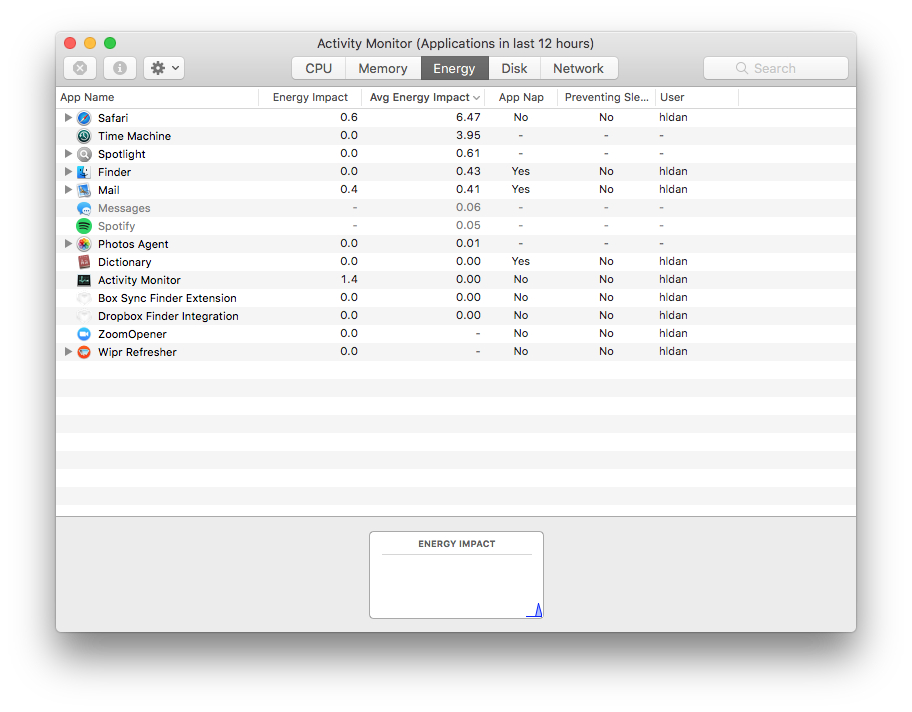Viewport: 912px width, 712px height.
Task: Expand the Wipr Refresher disclosure triangle
Action: click(x=68, y=352)
